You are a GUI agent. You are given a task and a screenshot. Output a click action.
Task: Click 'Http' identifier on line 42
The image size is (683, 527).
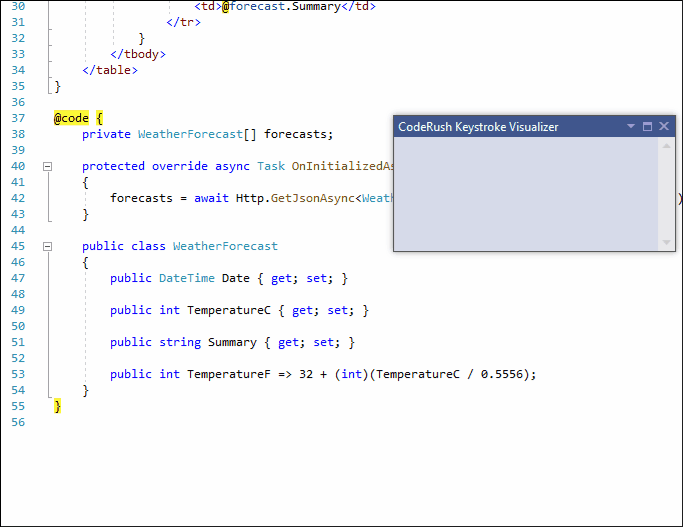point(250,198)
